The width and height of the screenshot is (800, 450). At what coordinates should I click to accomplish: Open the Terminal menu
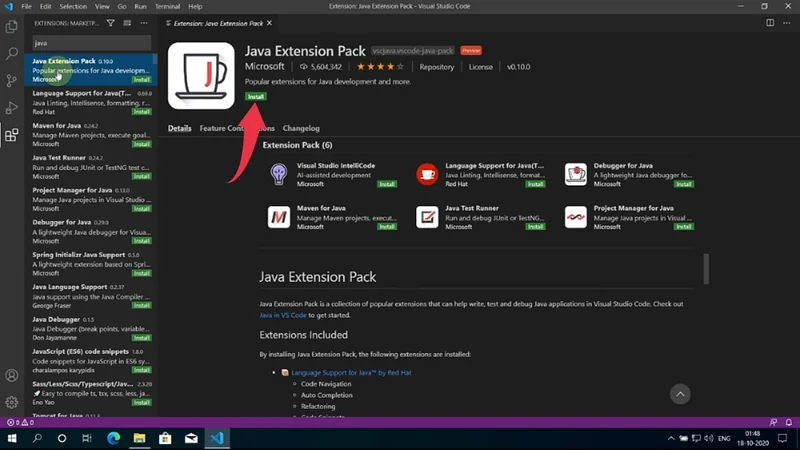[167, 6]
